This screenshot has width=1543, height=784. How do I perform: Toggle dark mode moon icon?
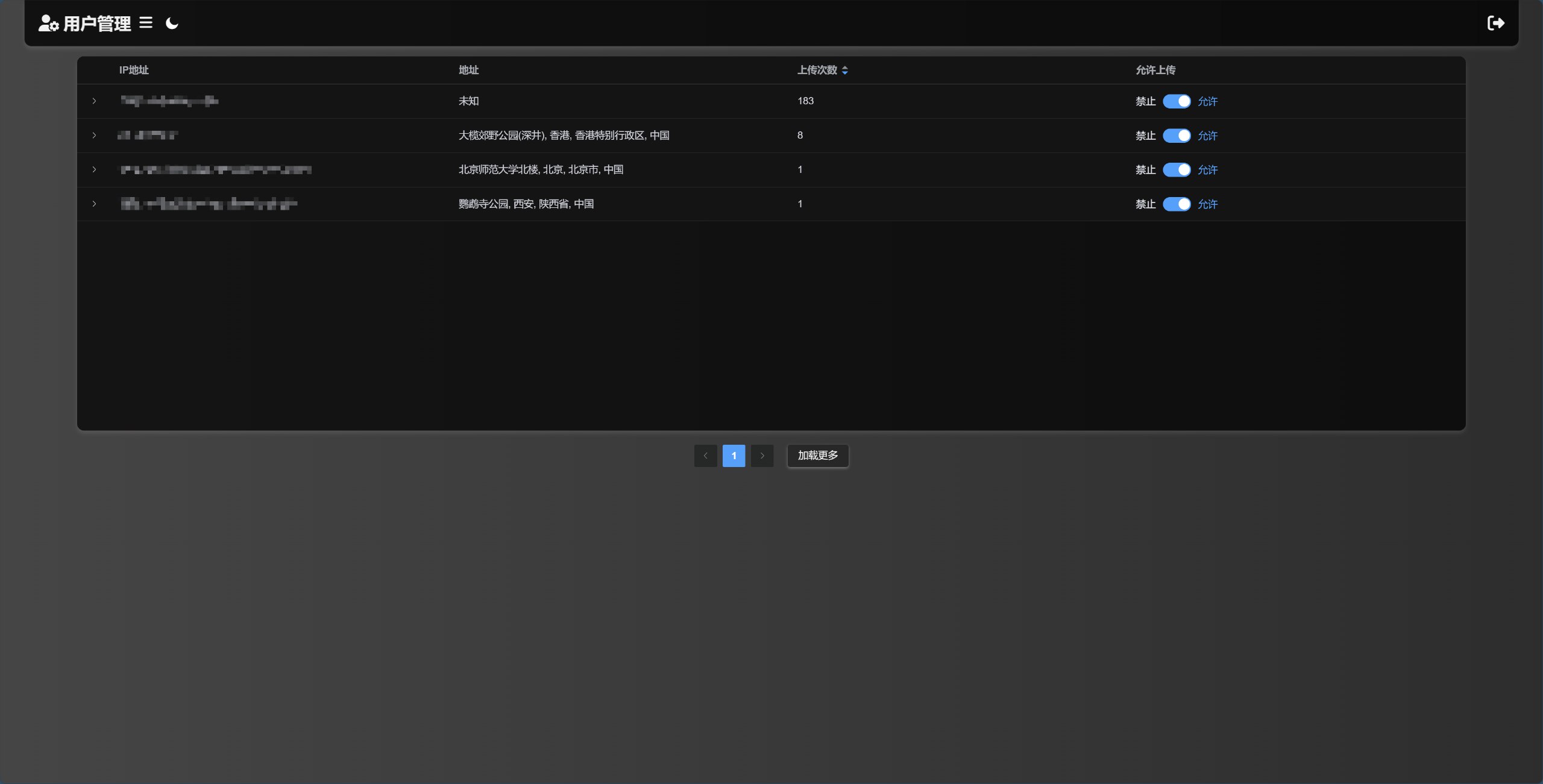(172, 24)
